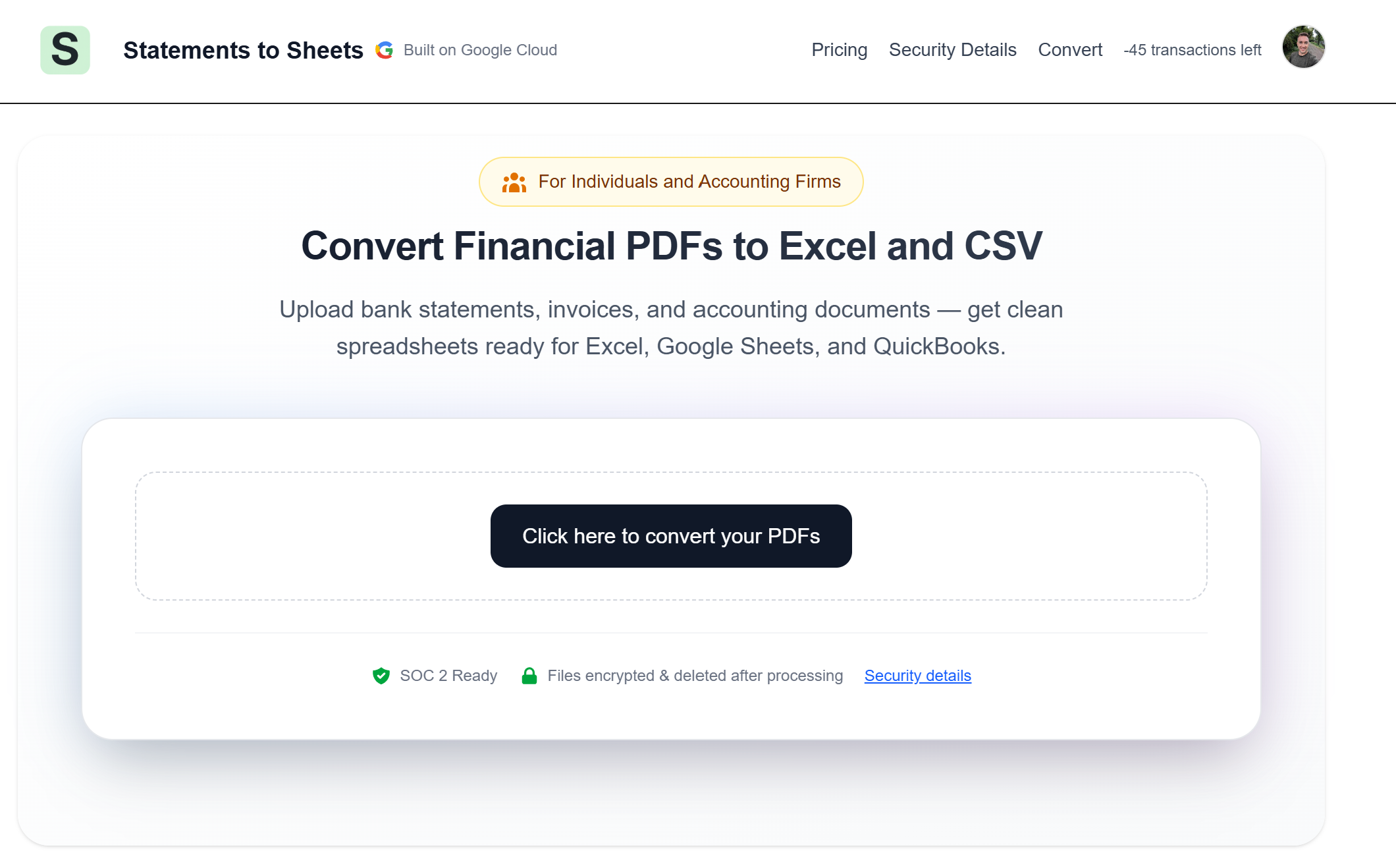Click the Google G logo icon
The image size is (1396, 868).
click(x=385, y=50)
